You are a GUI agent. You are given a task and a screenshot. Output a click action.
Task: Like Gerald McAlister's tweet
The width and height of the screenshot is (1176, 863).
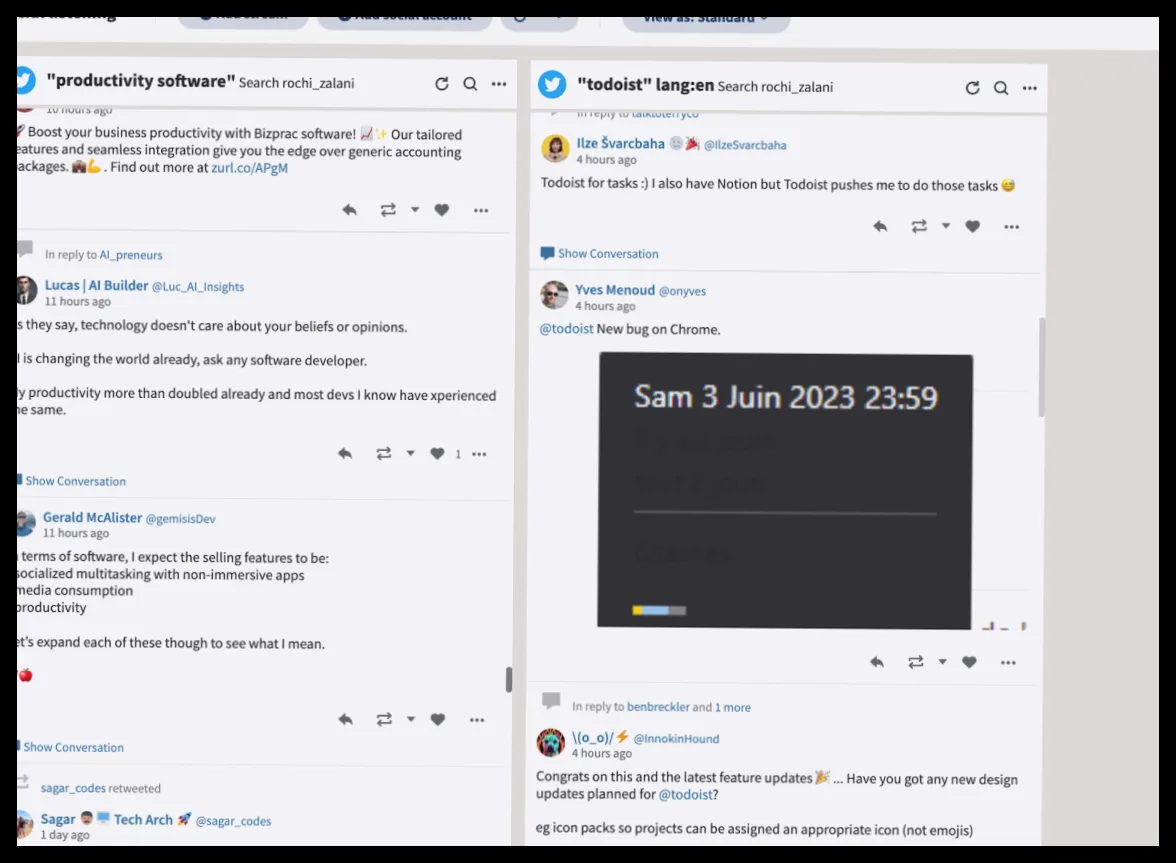pyautogui.click(x=438, y=720)
